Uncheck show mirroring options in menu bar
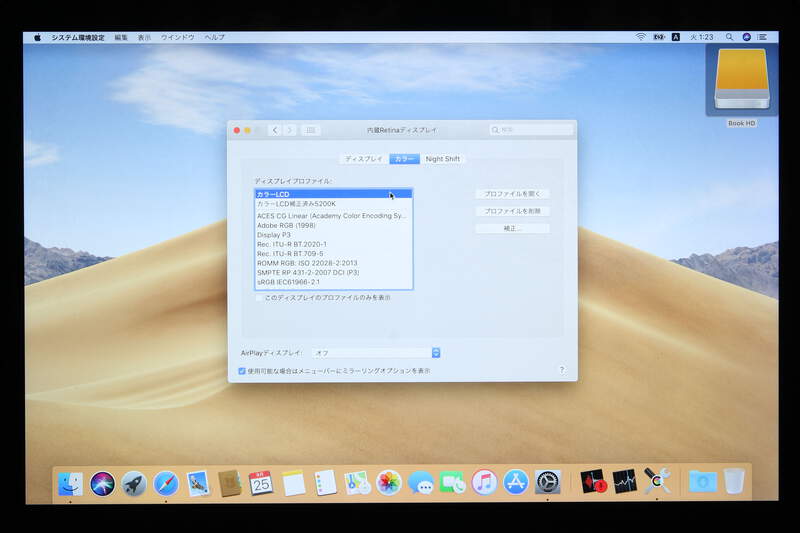Viewport: 800px width, 533px height. (x=242, y=371)
